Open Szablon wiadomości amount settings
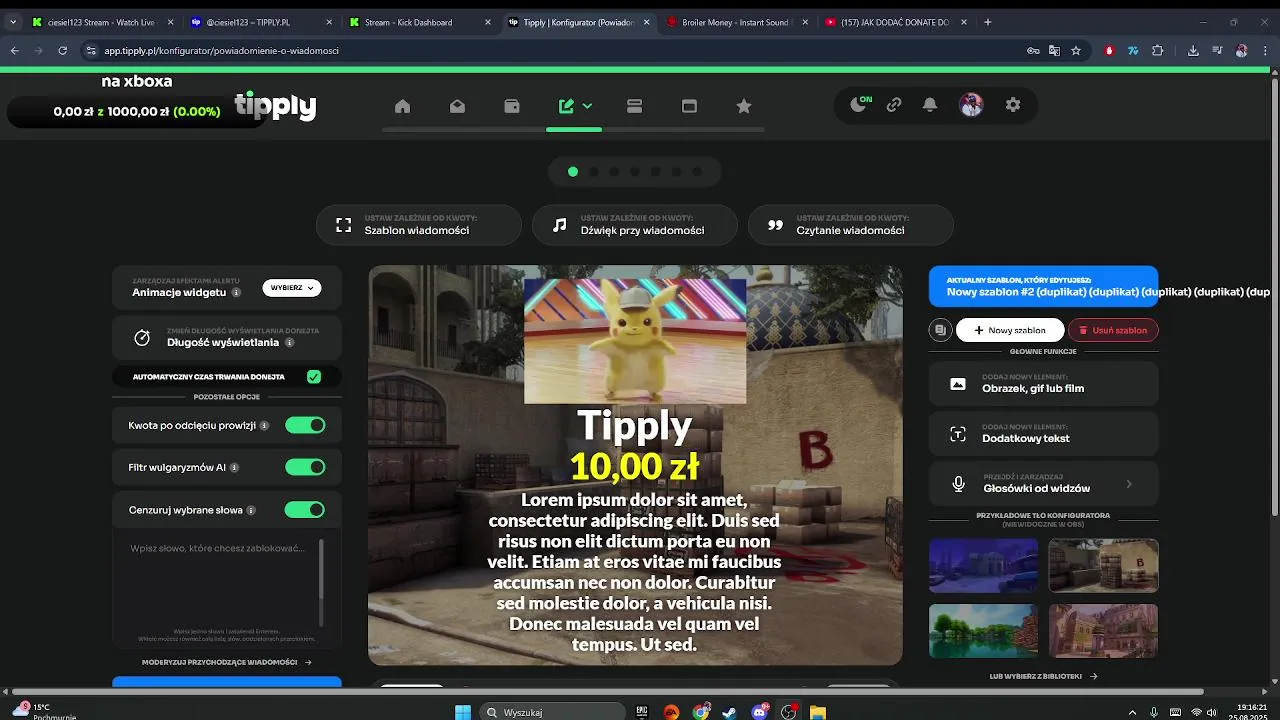This screenshot has height=720, width=1280. coord(419,225)
